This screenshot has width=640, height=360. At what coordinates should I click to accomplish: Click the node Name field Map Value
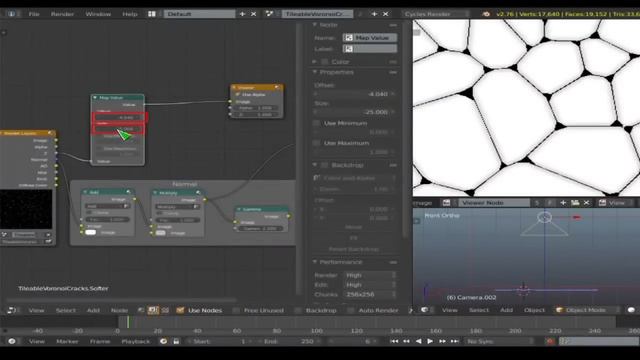(x=370, y=38)
